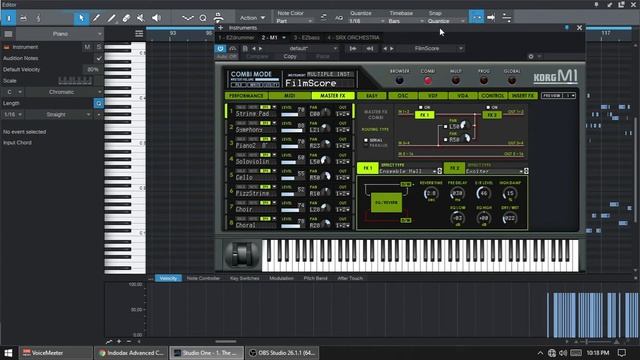
Task: Open VoiceMeeter from taskbar
Action: tap(56, 353)
